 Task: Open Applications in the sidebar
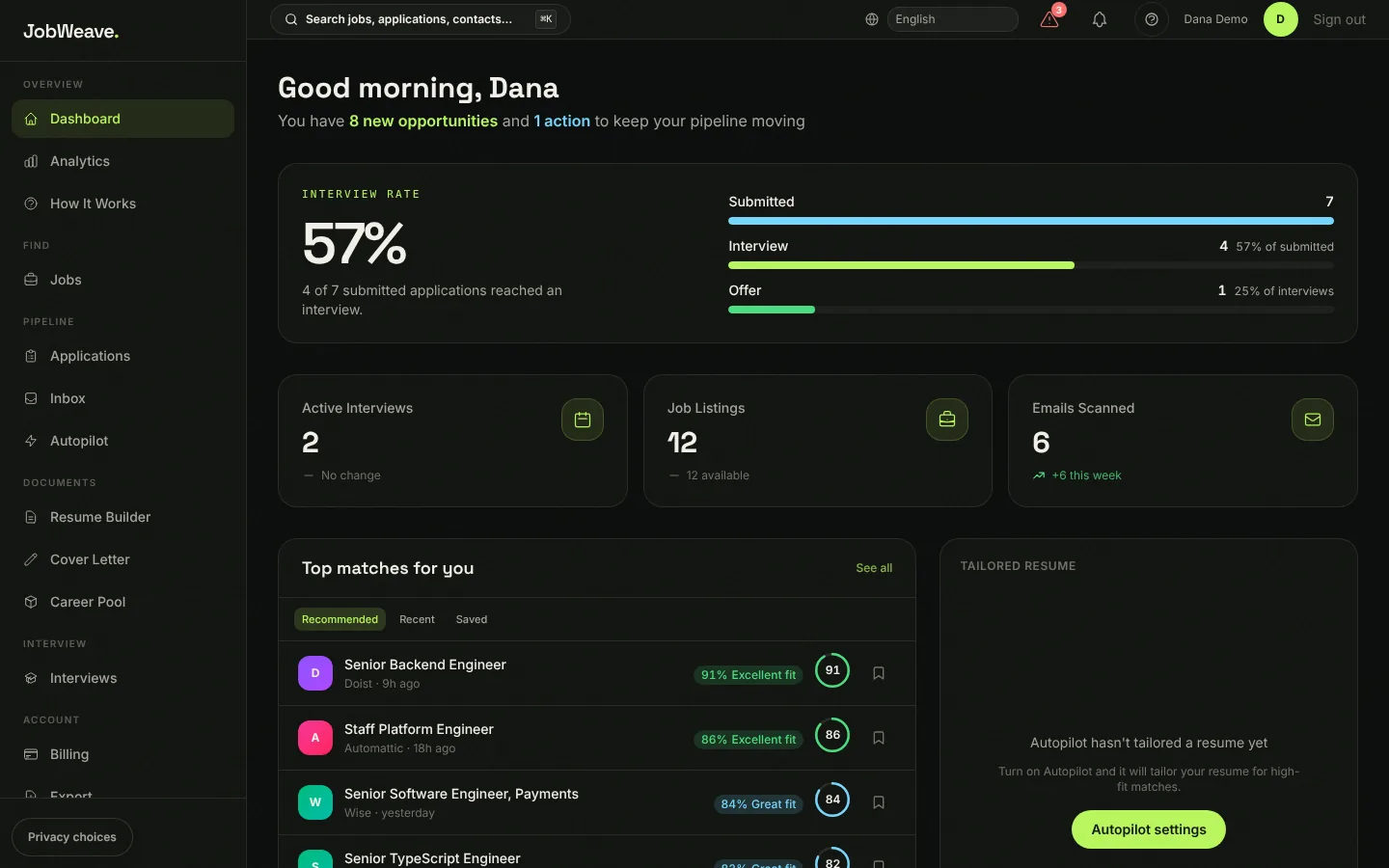pos(123,356)
